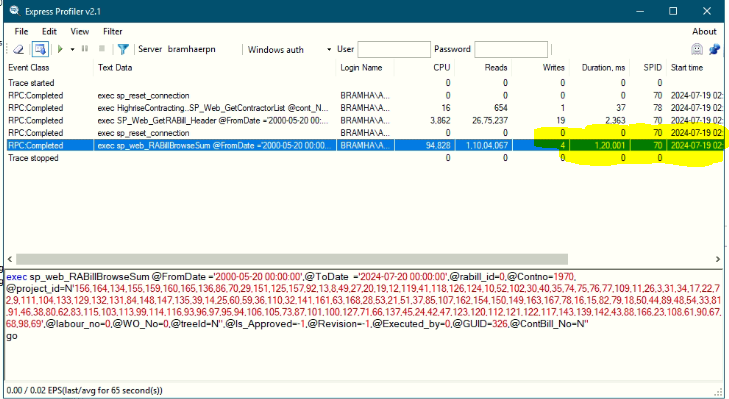Click the exec keyword in the SQL text pane
The height and width of the screenshot is (399, 729).
point(16,277)
